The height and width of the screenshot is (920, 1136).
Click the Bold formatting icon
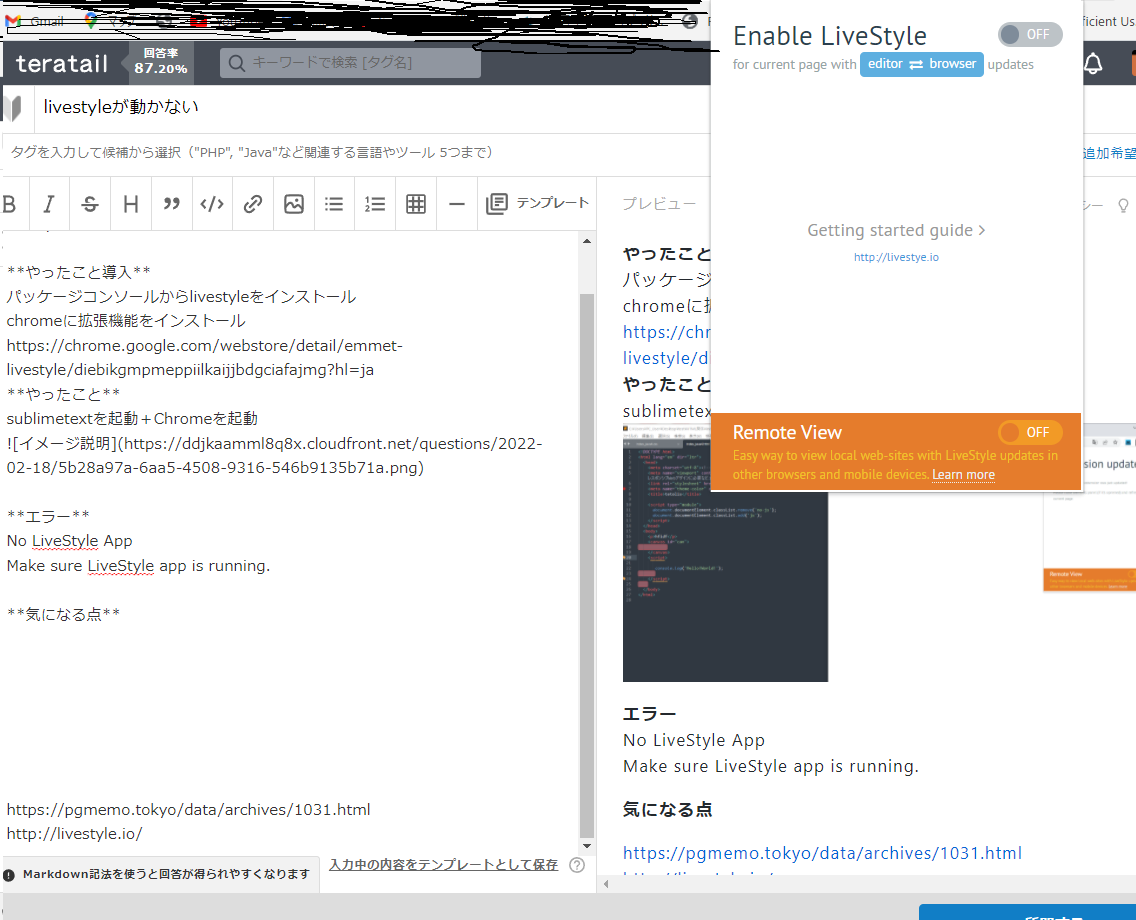pos(10,204)
